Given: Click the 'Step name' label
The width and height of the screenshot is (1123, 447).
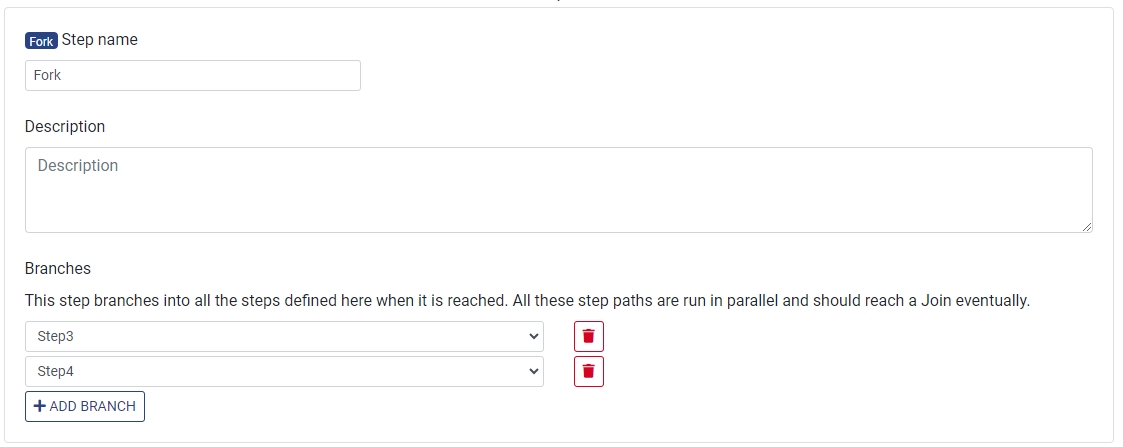Looking at the screenshot, I should coord(100,40).
